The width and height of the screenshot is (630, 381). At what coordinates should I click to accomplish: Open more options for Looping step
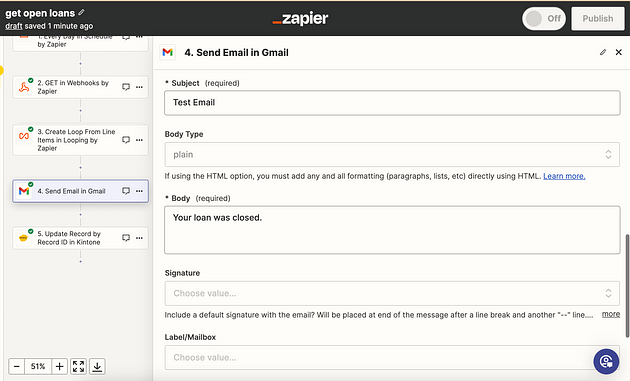coord(139,140)
